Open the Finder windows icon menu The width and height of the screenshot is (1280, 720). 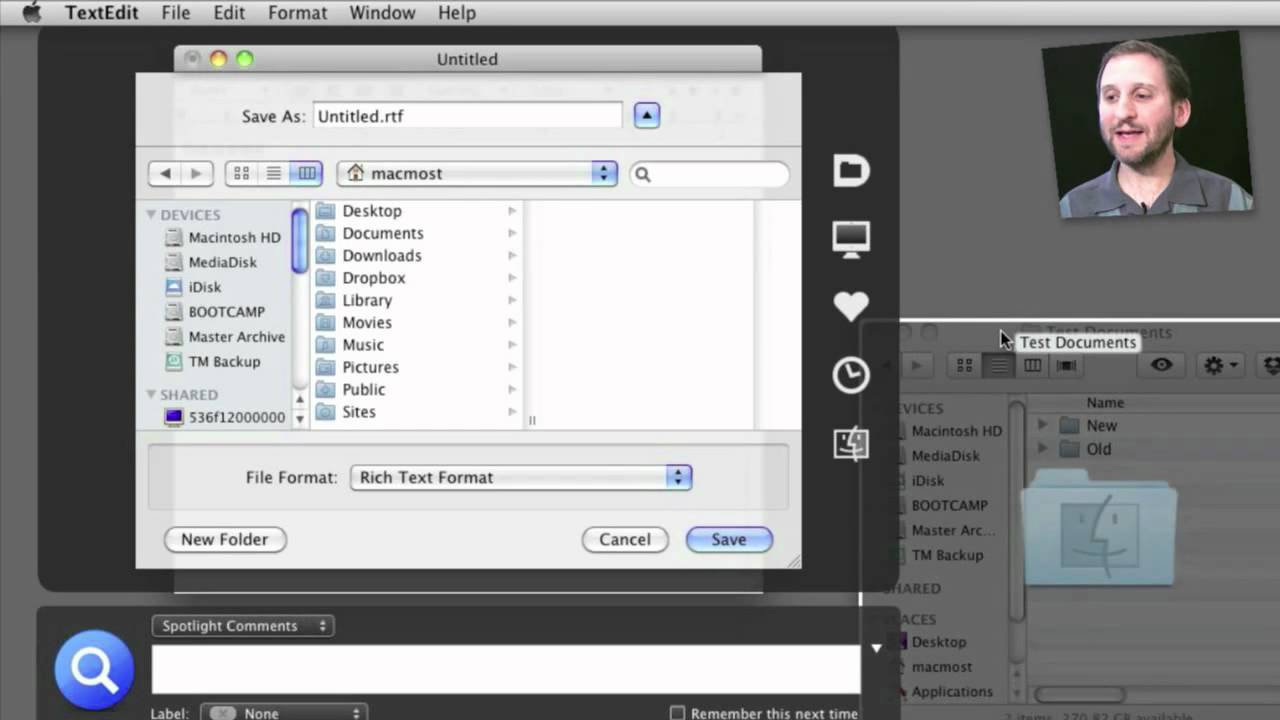coord(851,443)
